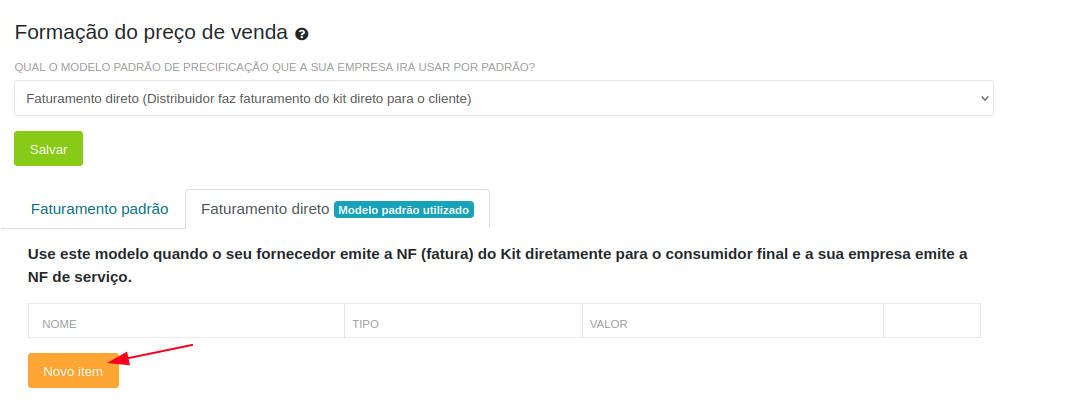Select the Faturamento direto tab label
The width and height of the screenshot is (1070, 407).
coord(265,209)
